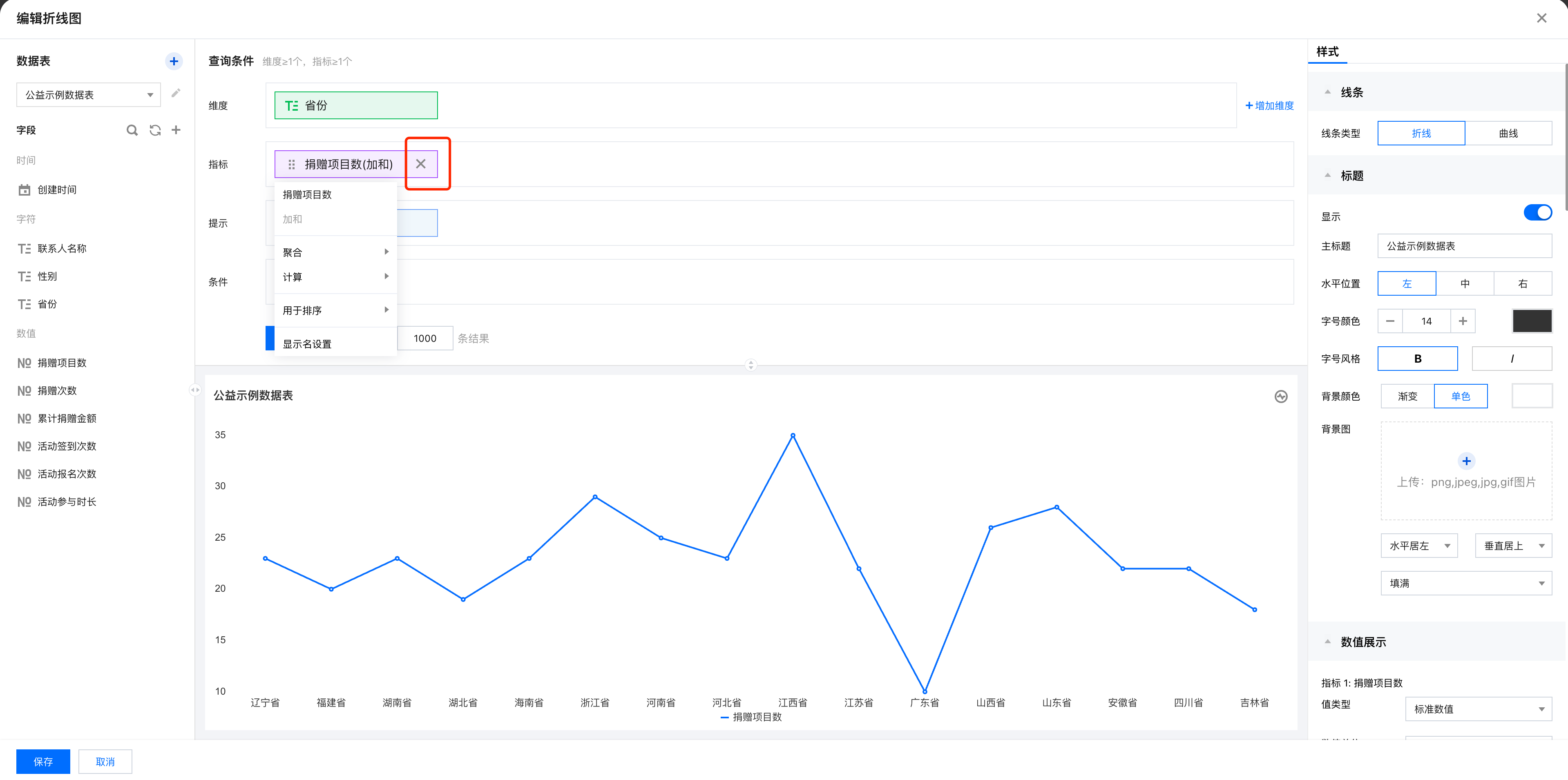
Task: Click the plus icon to upload a background image
Action: pos(1466,461)
